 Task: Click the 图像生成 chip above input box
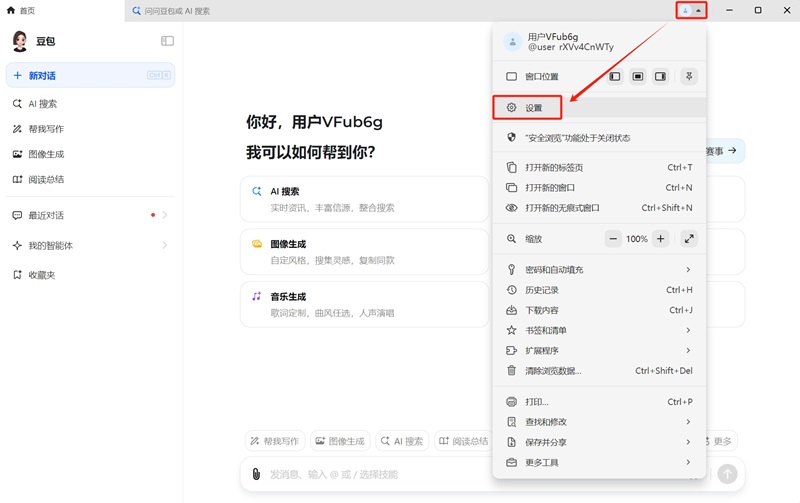340,441
